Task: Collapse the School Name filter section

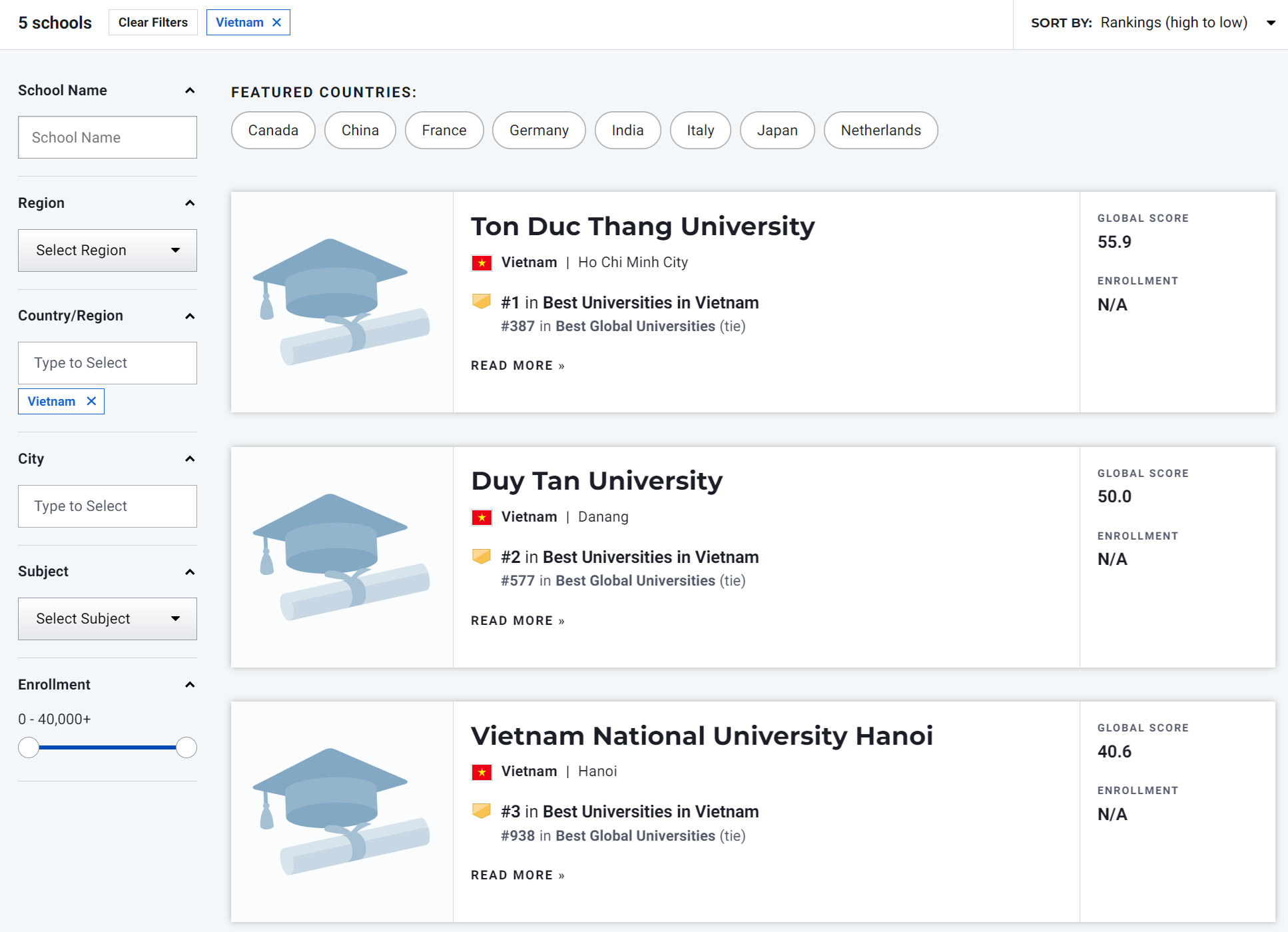Action: [x=190, y=91]
